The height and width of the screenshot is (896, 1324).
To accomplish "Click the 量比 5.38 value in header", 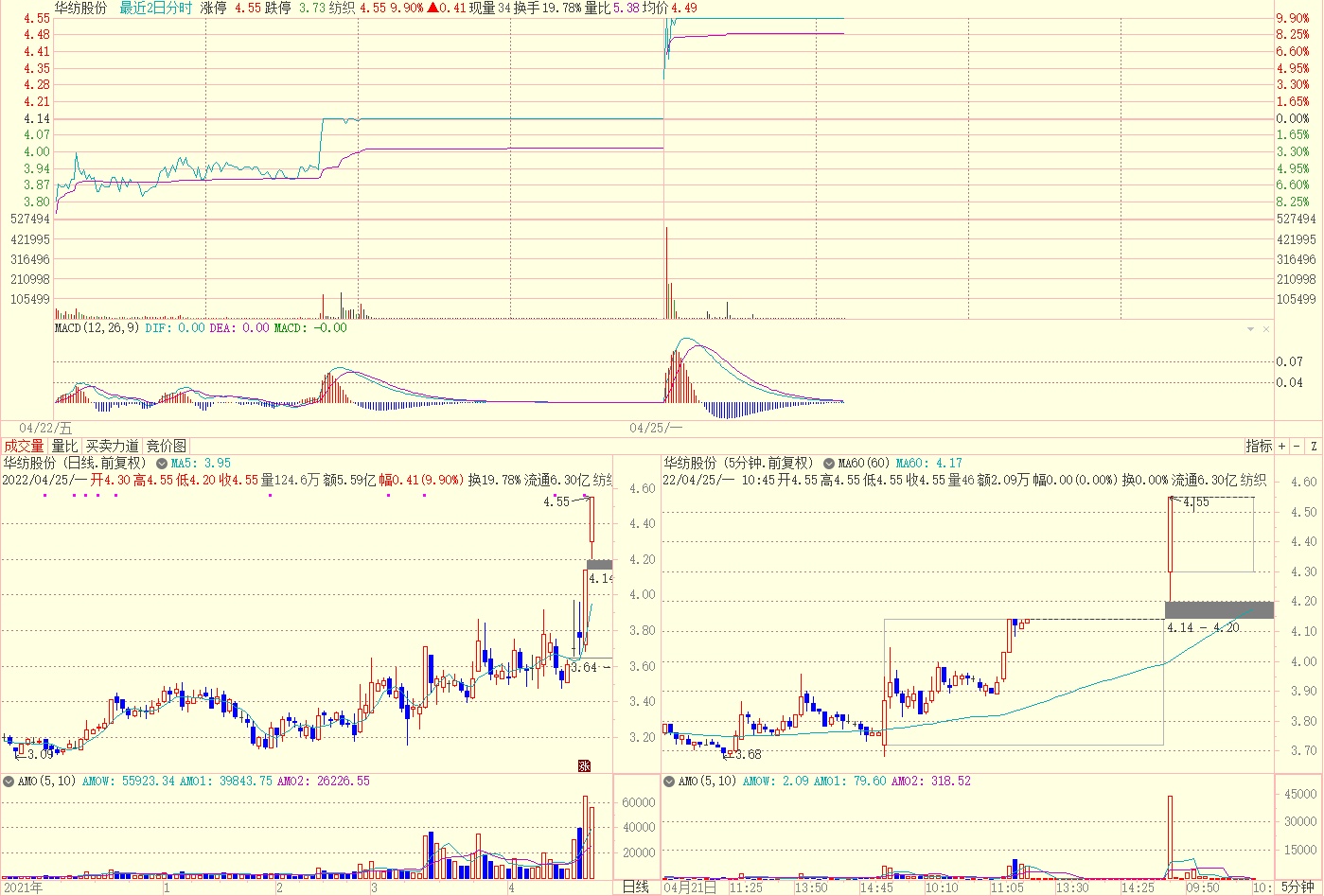I will point(610,8).
